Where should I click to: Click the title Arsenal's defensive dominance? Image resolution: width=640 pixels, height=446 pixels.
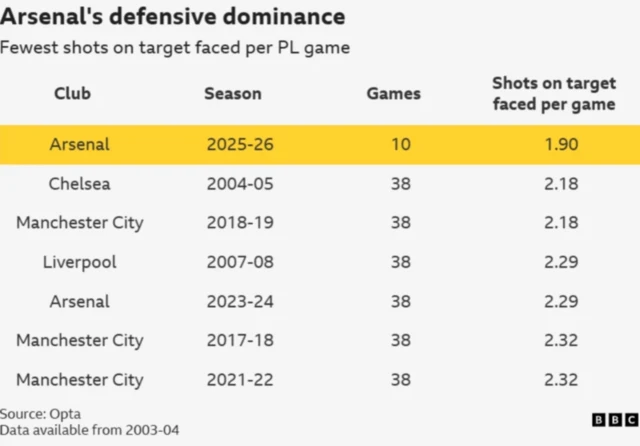pos(174,17)
